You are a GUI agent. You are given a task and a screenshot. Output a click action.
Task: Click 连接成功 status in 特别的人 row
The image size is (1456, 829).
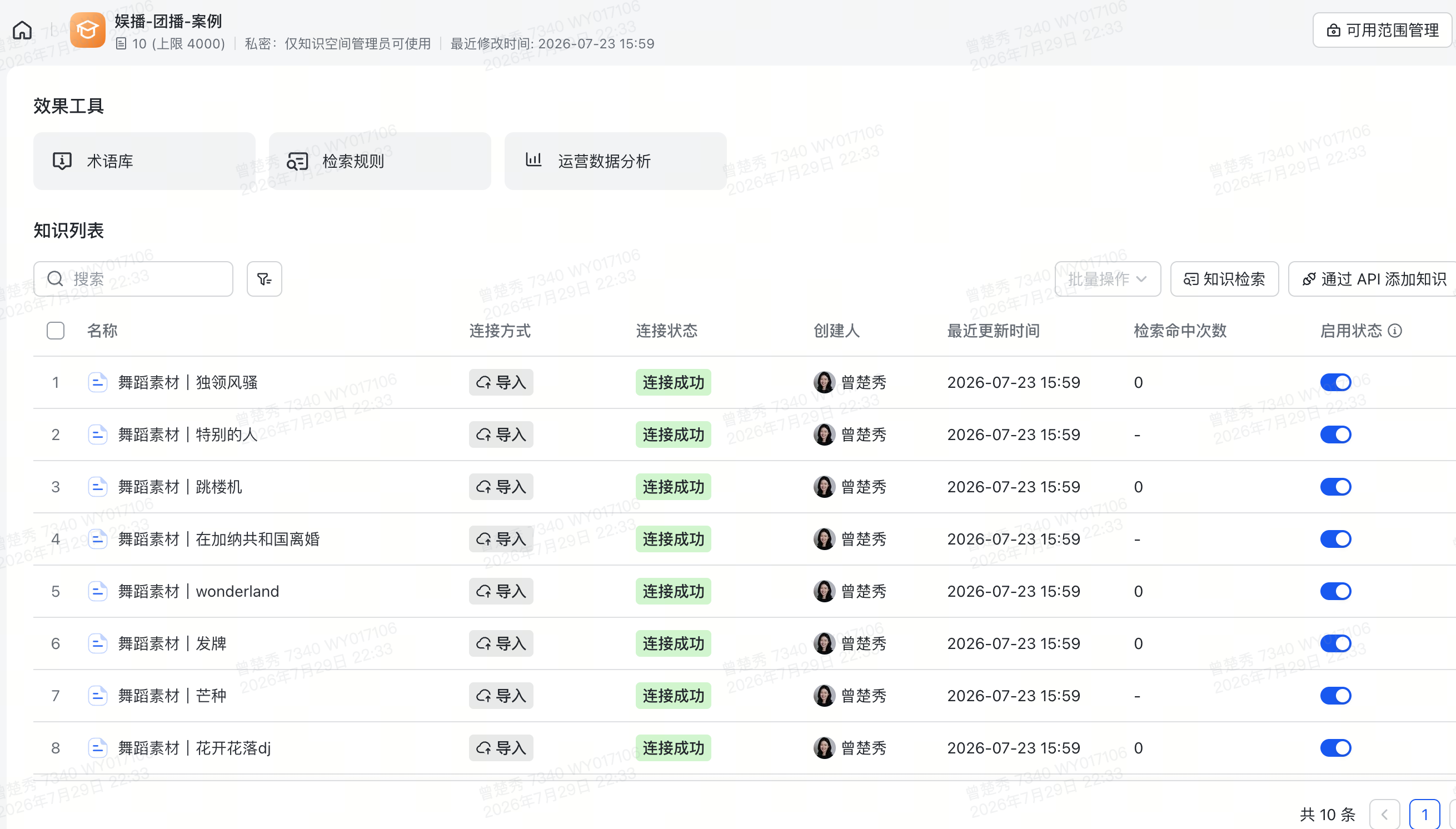674,435
